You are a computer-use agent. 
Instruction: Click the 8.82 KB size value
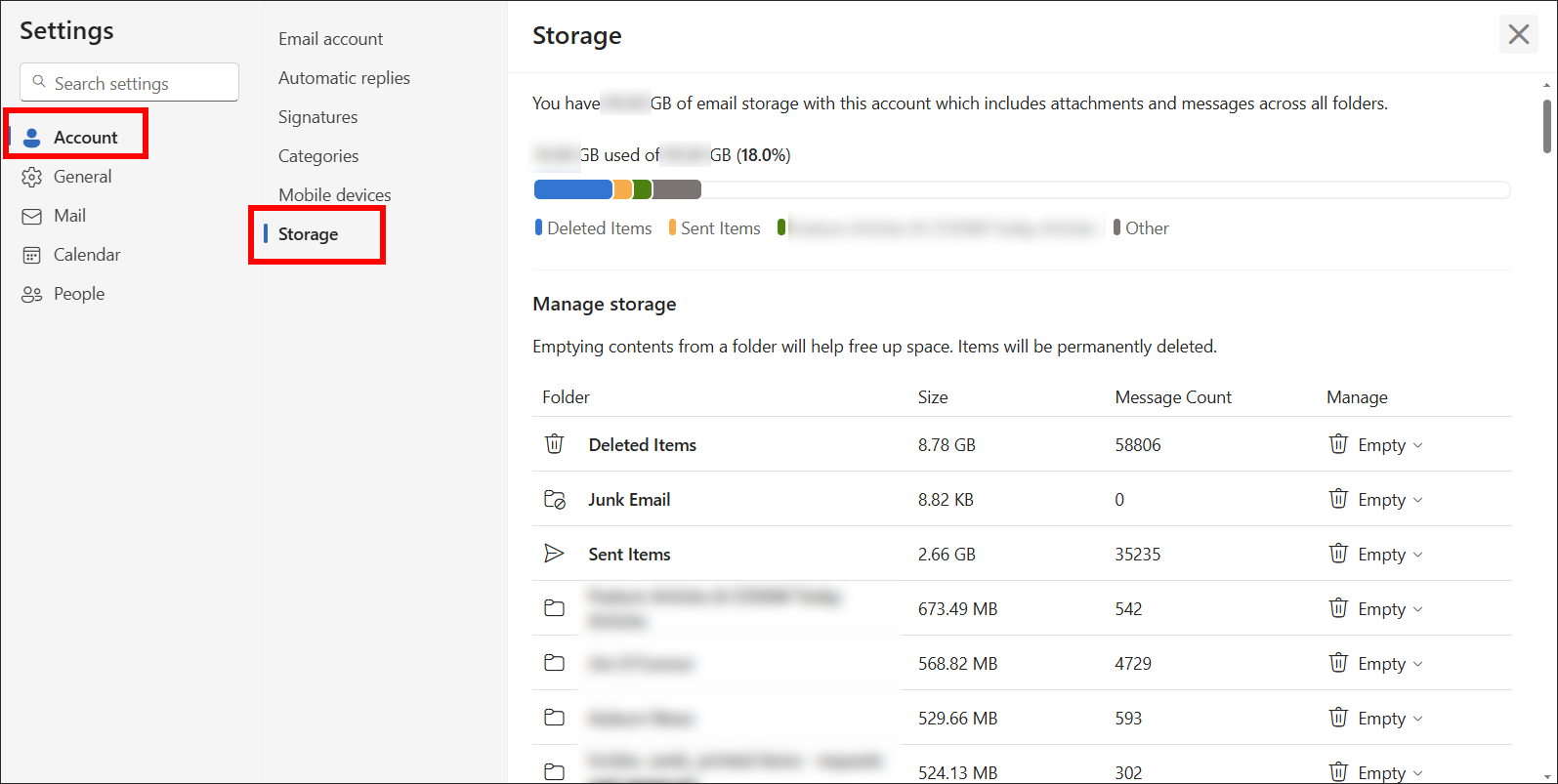(x=946, y=500)
